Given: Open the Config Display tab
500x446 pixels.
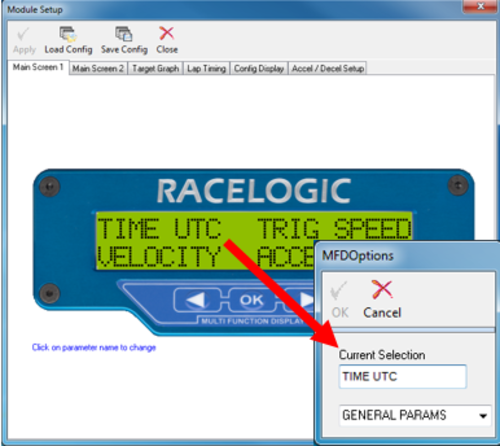Looking at the screenshot, I should point(259,69).
